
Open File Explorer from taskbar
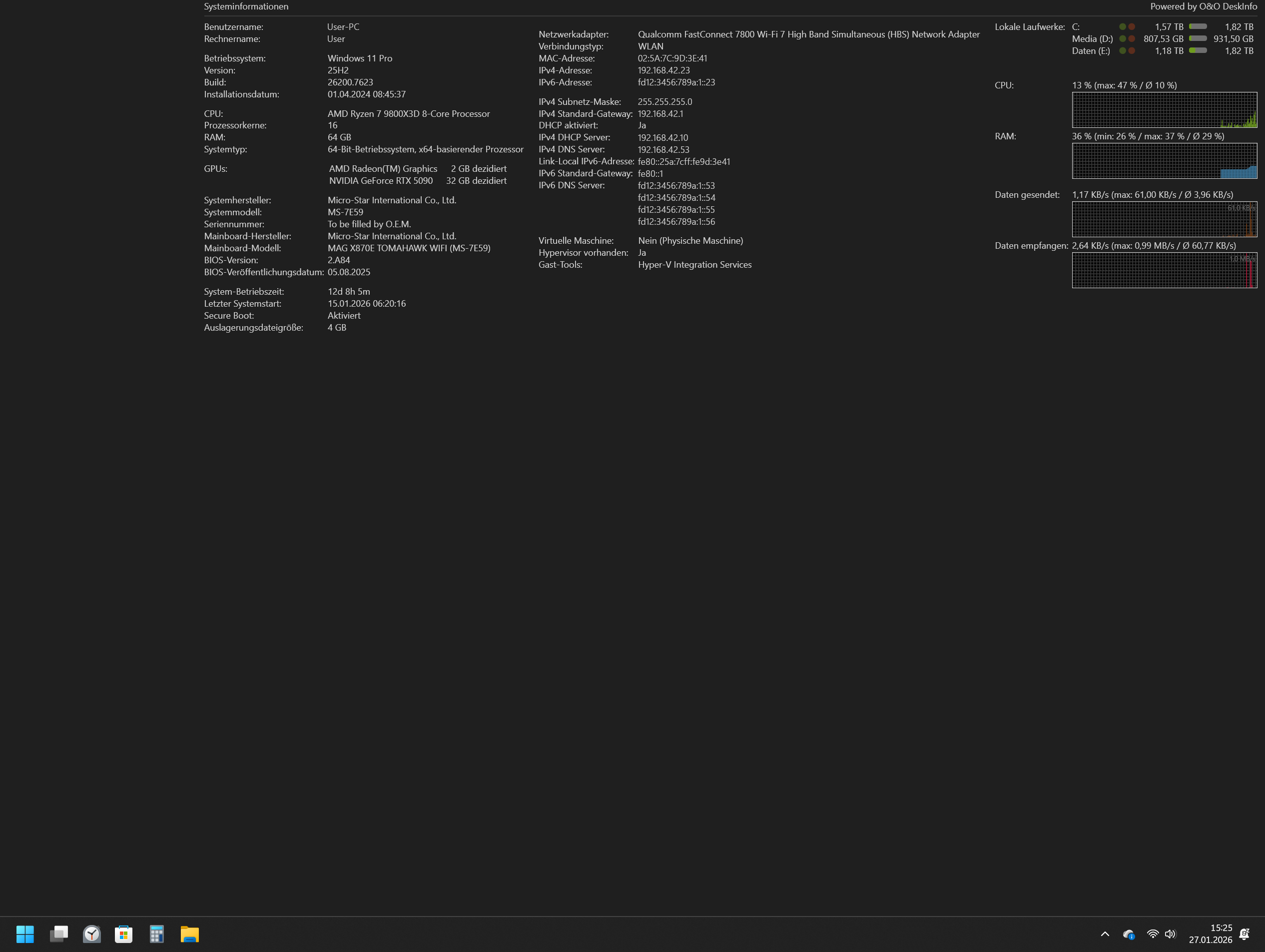click(x=189, y=935)
